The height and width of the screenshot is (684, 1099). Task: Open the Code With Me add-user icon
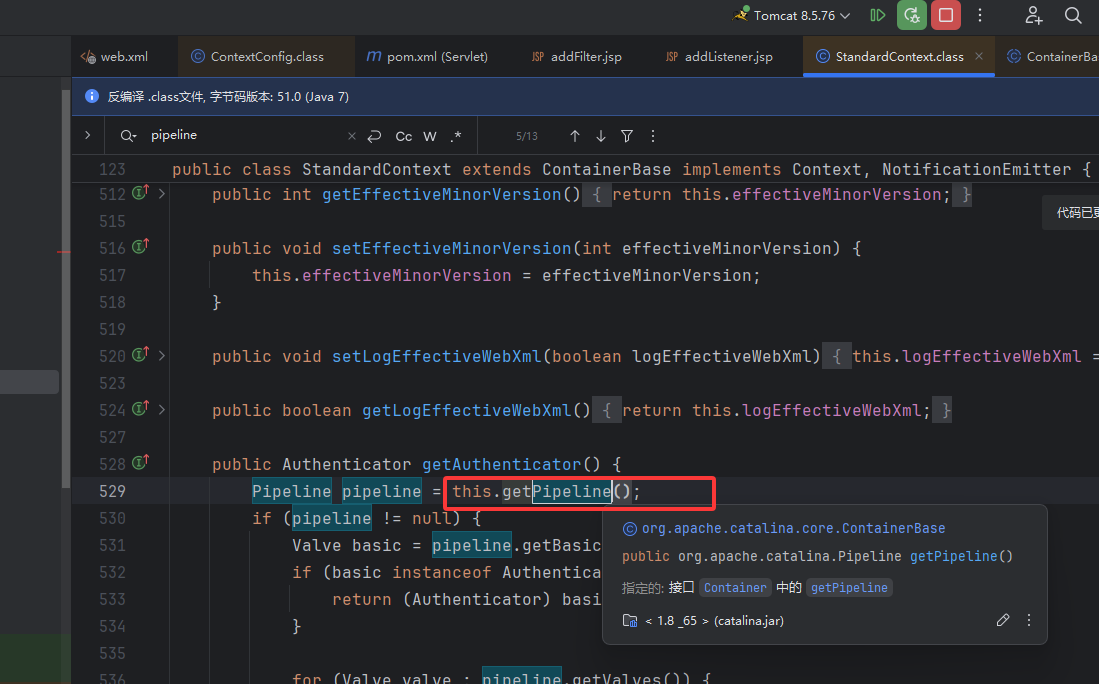coord(1034,15)
